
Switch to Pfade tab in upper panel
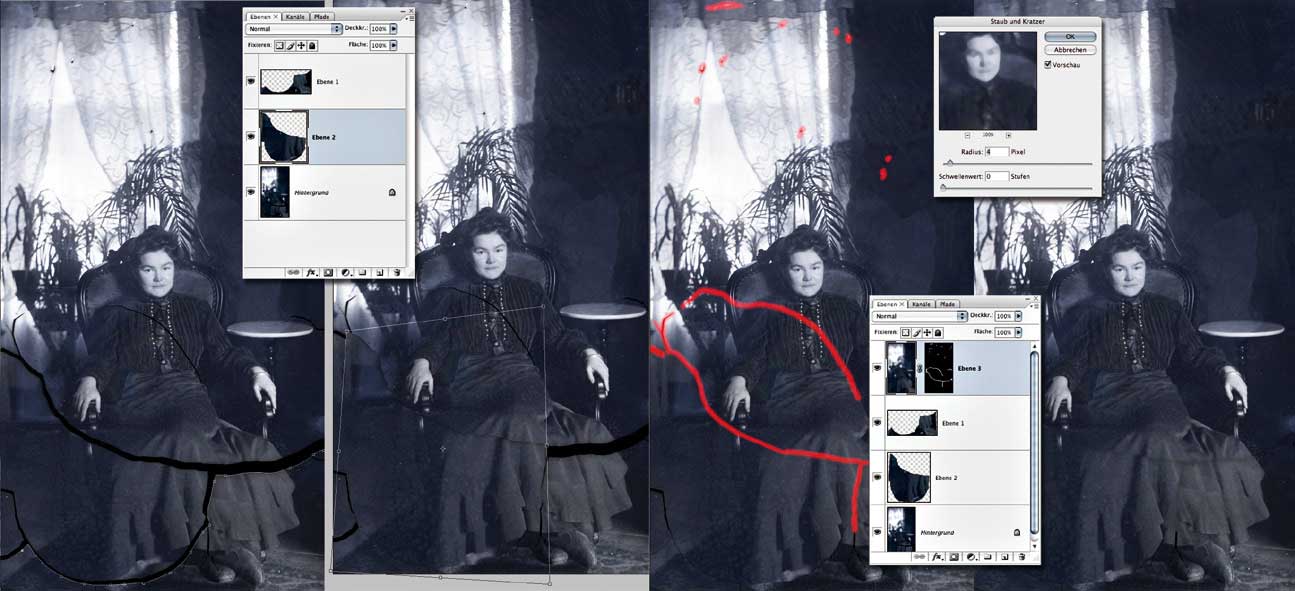[x=322, y=17]
